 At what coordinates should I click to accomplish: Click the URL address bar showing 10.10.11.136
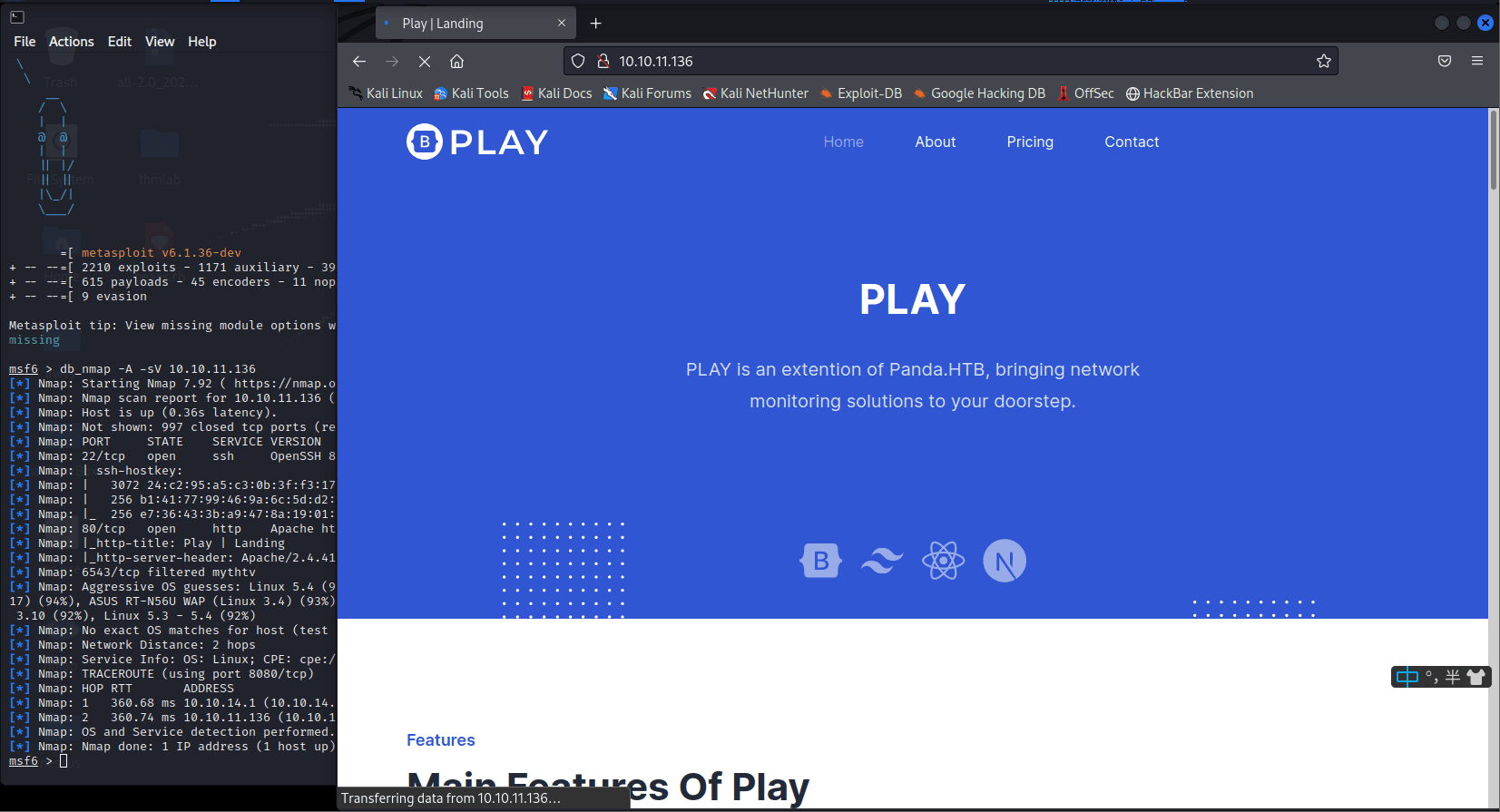pyautogui.click(x=953, y=62)
